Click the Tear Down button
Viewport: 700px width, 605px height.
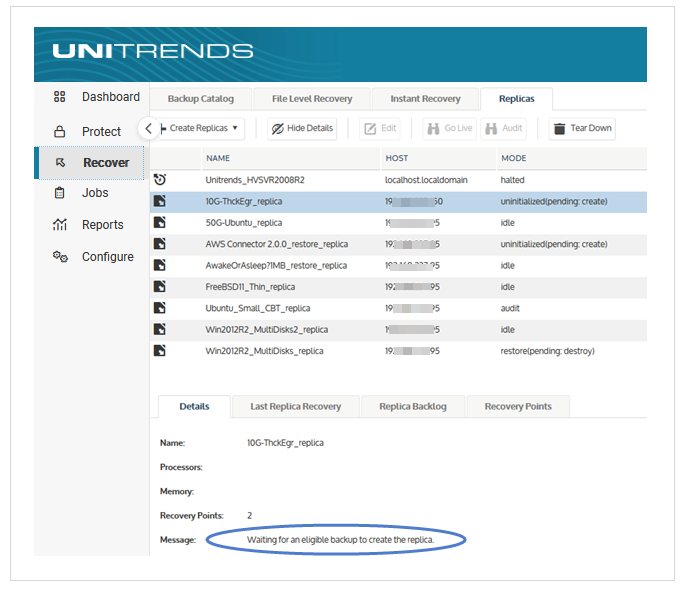click(582, 129)
